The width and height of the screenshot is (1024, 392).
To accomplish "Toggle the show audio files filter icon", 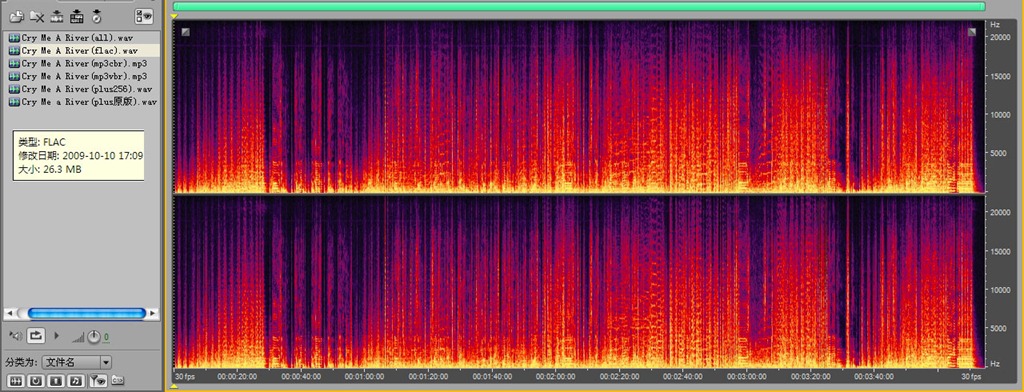I will pos(16,380).
